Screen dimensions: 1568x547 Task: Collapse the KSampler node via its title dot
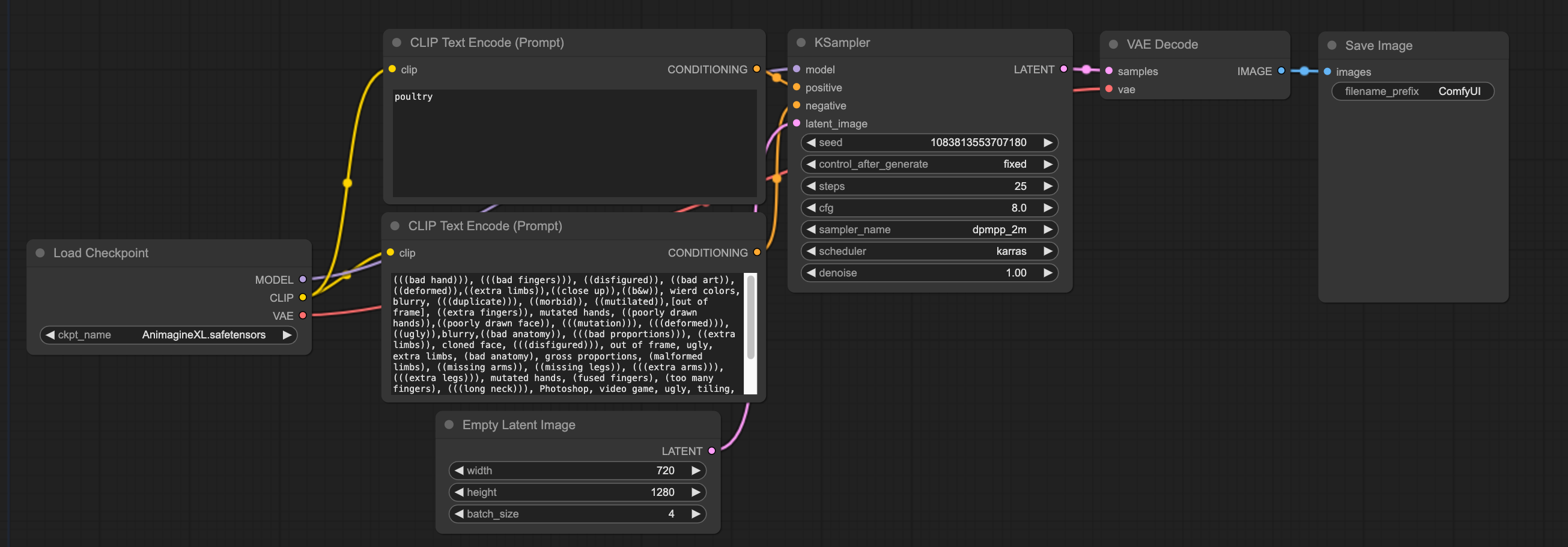point(801,43)
